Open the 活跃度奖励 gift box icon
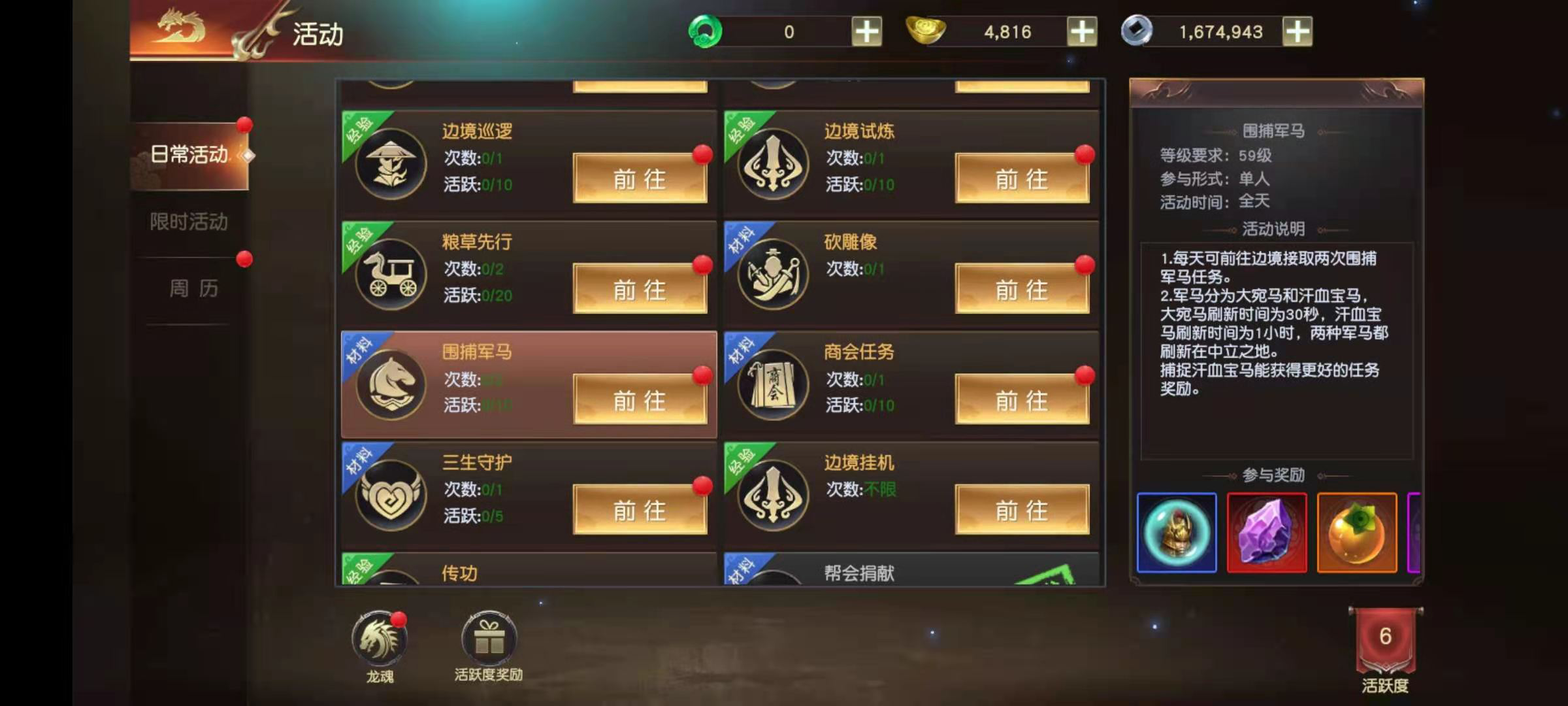Screen dimensions: 1568x706 (489, 639)
